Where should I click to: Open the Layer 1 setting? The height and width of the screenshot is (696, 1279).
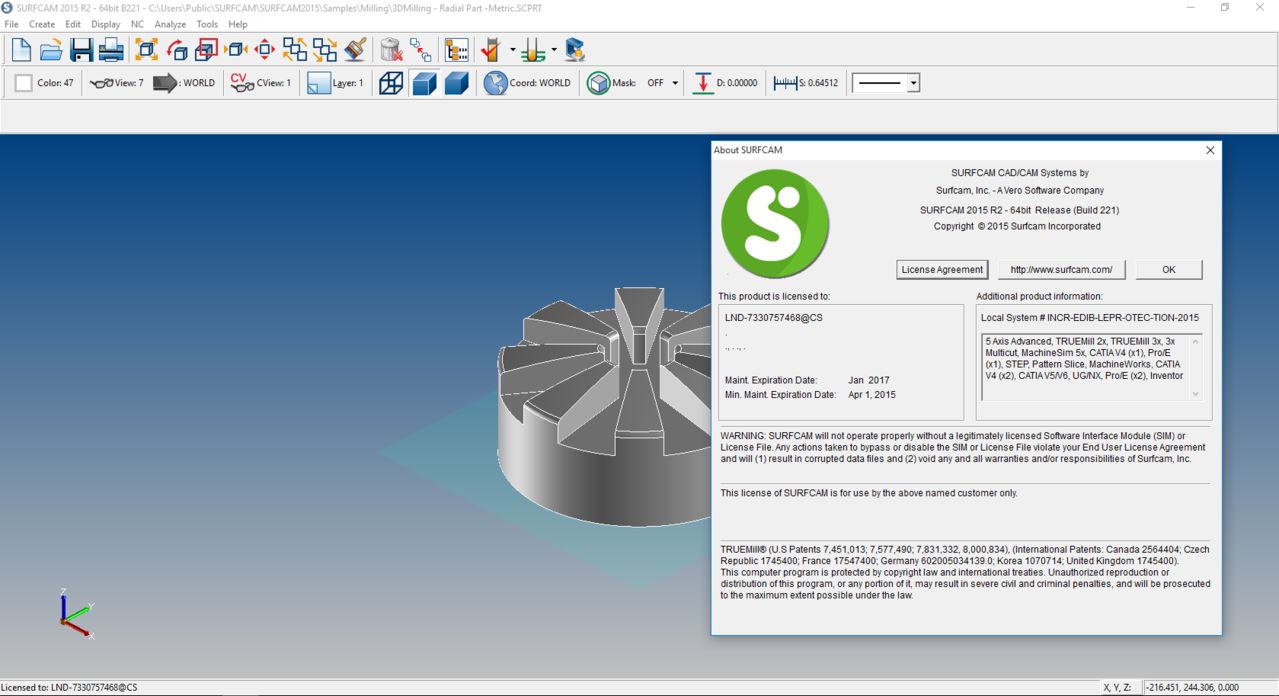pos(335,83)
